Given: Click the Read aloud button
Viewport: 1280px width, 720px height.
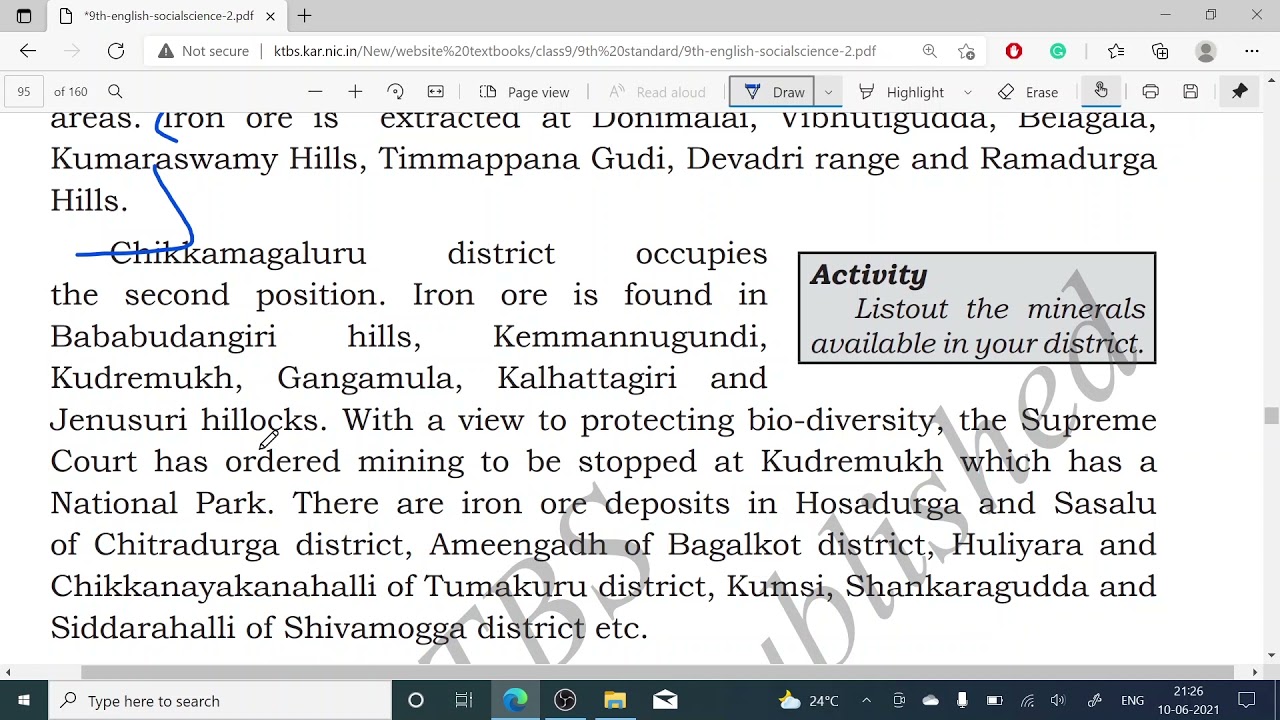Looking at the screenshot, I should click(657, 92).
